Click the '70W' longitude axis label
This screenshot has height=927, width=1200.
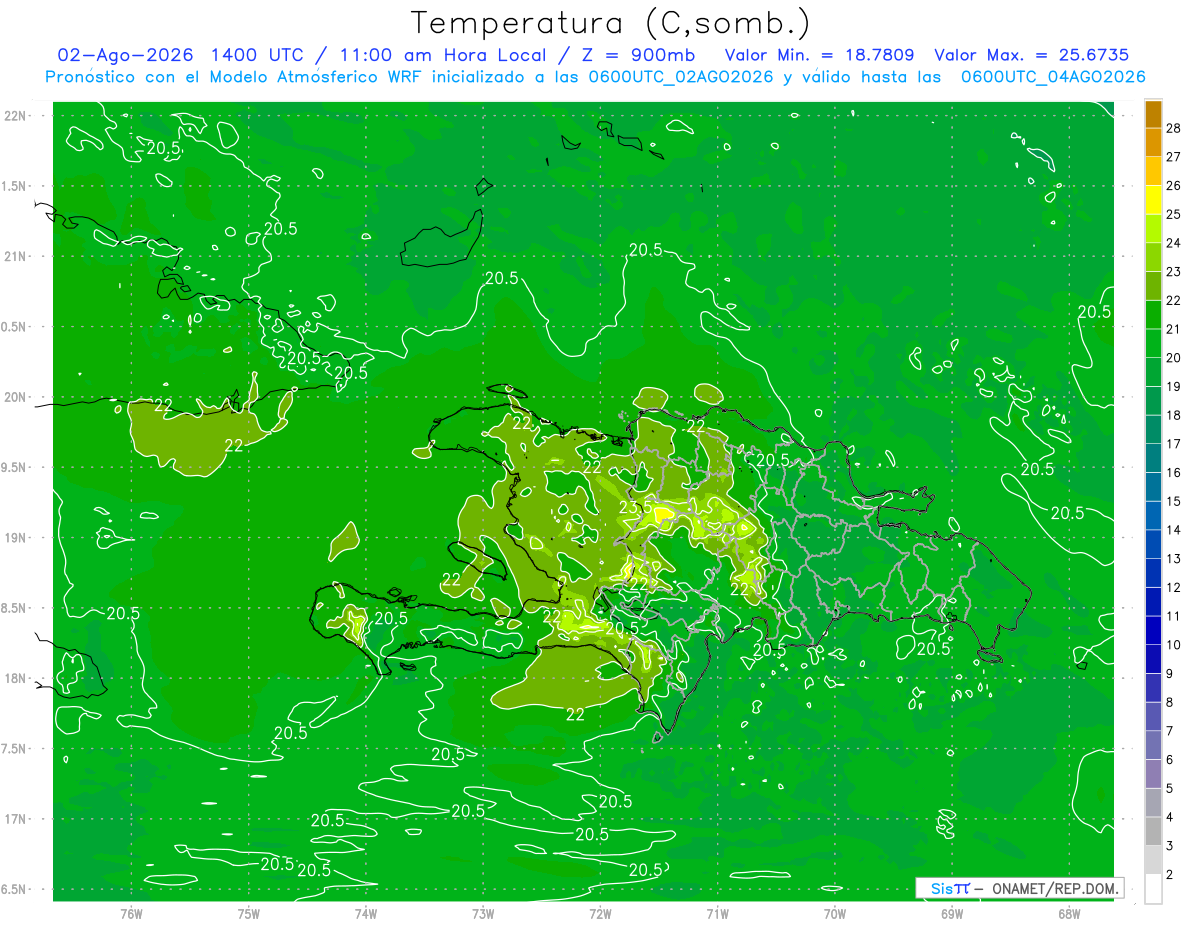[x=835, y=913]
